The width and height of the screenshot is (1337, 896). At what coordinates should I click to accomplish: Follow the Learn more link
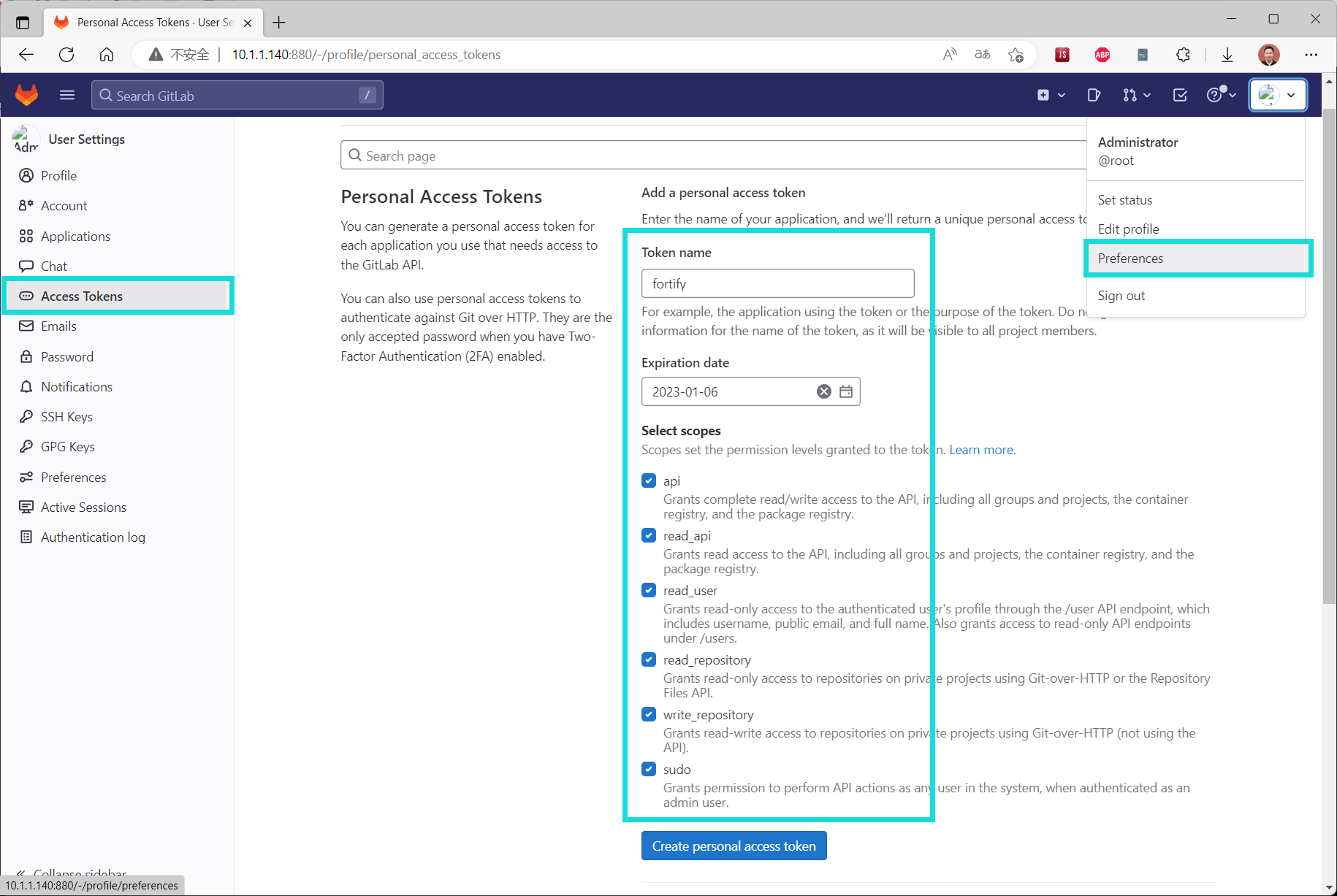tap(982, 450)
